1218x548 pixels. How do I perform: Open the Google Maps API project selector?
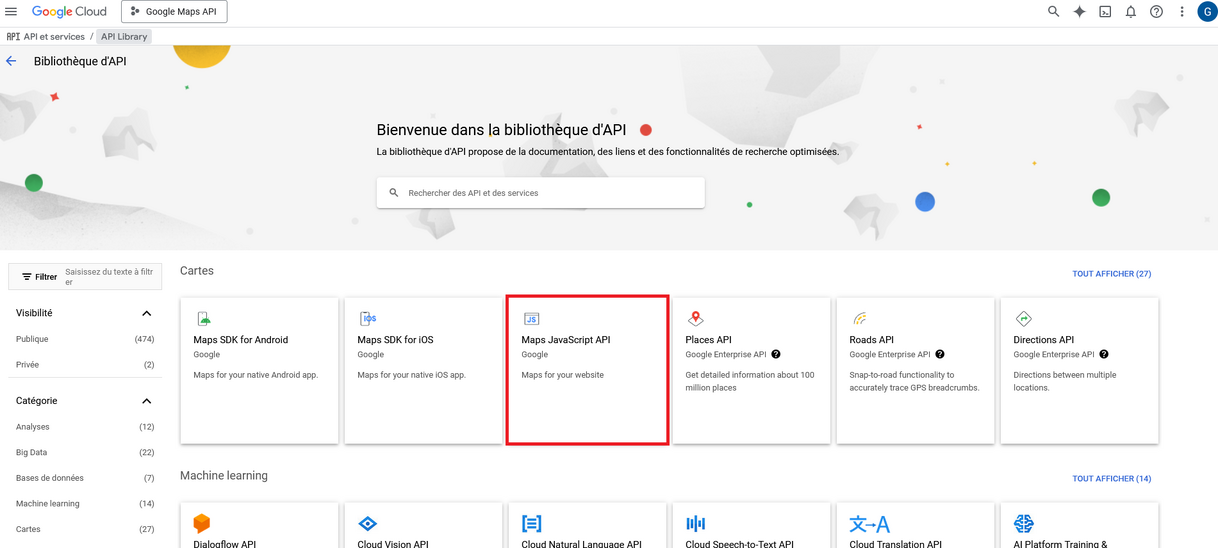(x=174, y=12)
